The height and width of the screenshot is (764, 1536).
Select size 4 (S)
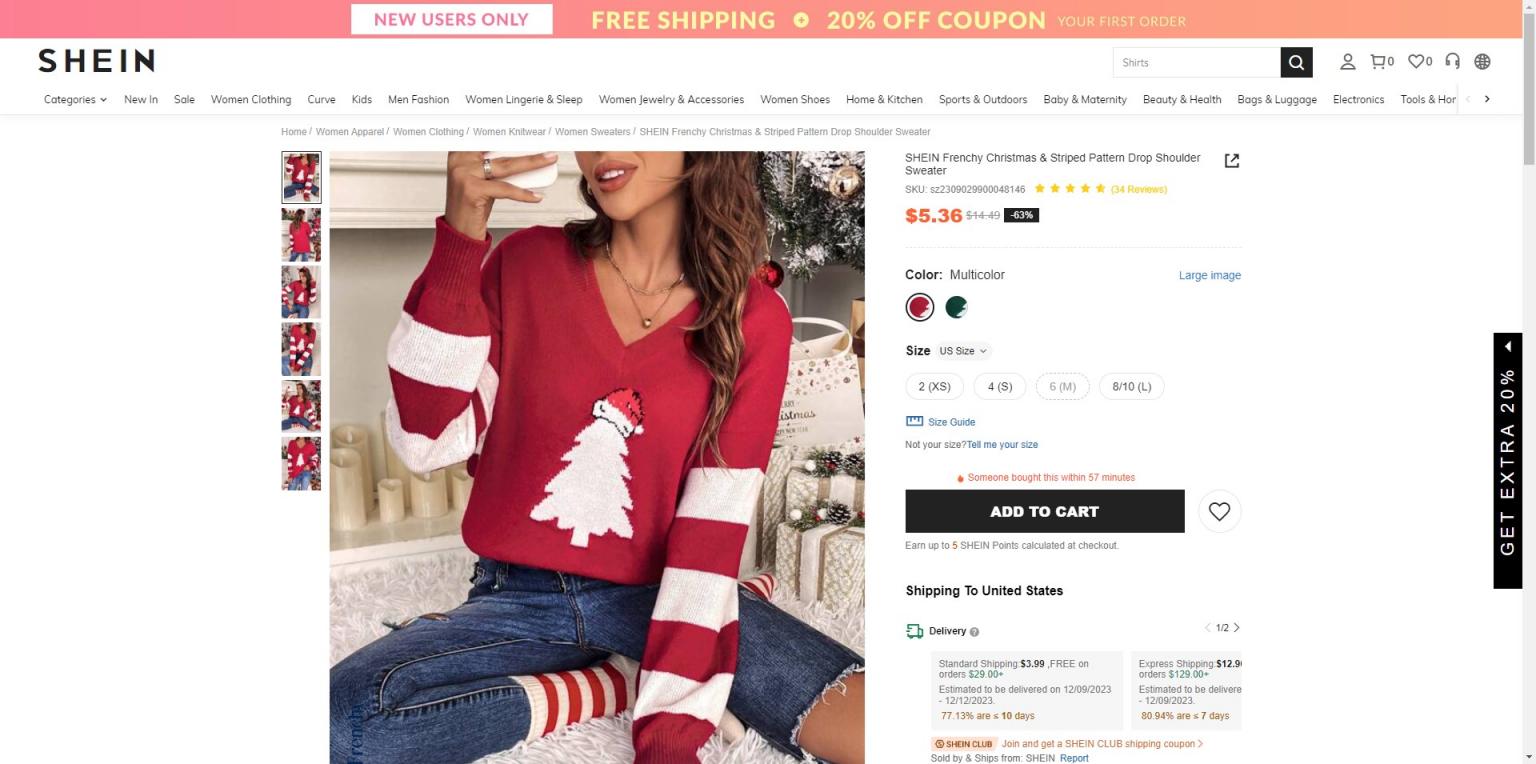click(999, 386)
